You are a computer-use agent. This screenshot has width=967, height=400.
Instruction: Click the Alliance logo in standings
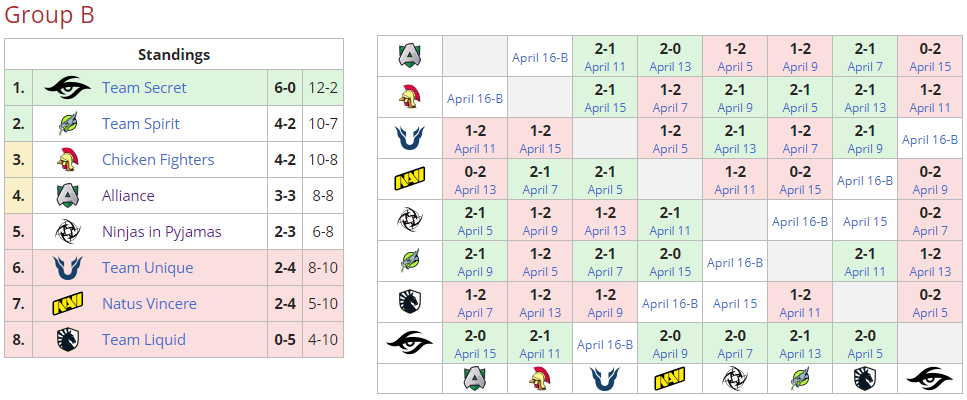[x=68, y=196]
